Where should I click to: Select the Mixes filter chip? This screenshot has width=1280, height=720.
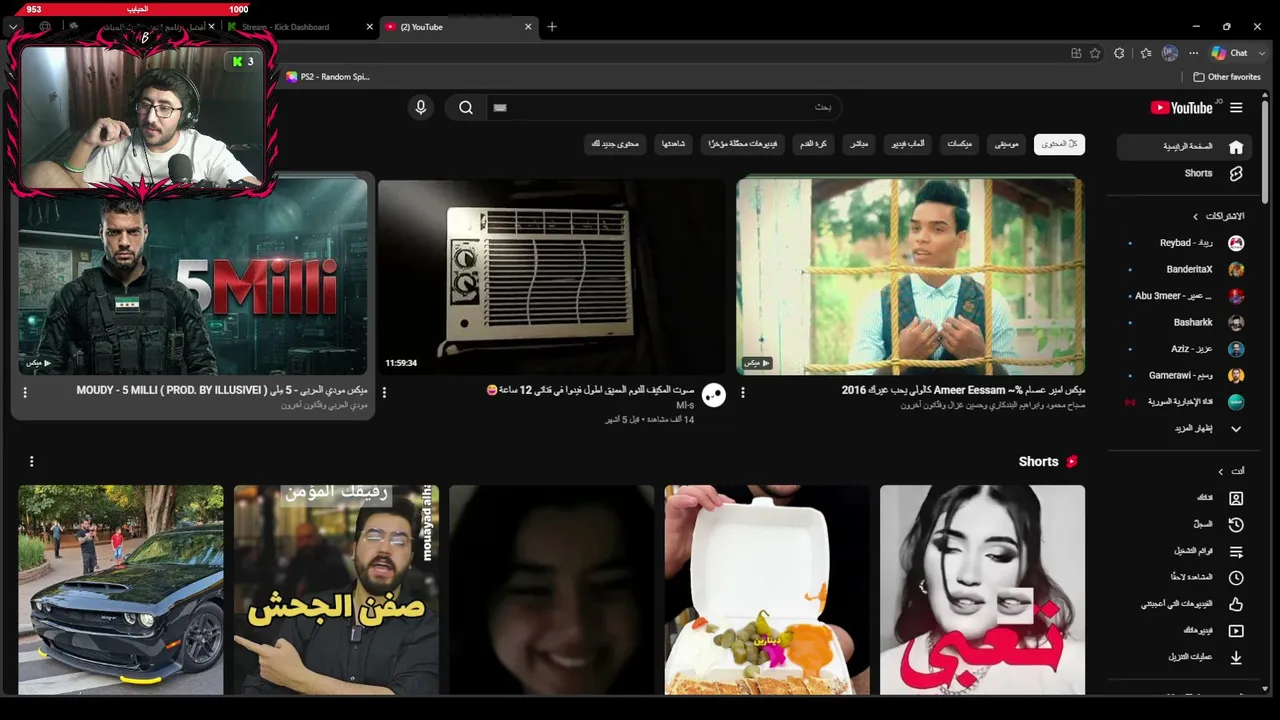click(959, 144)
